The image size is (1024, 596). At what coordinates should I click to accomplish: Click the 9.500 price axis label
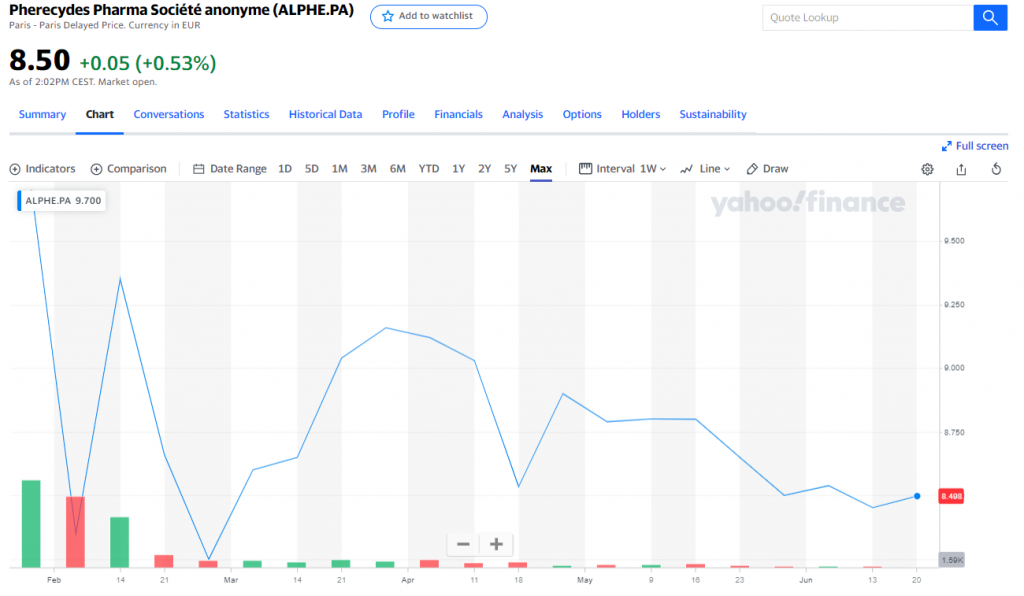click(954, 241)
